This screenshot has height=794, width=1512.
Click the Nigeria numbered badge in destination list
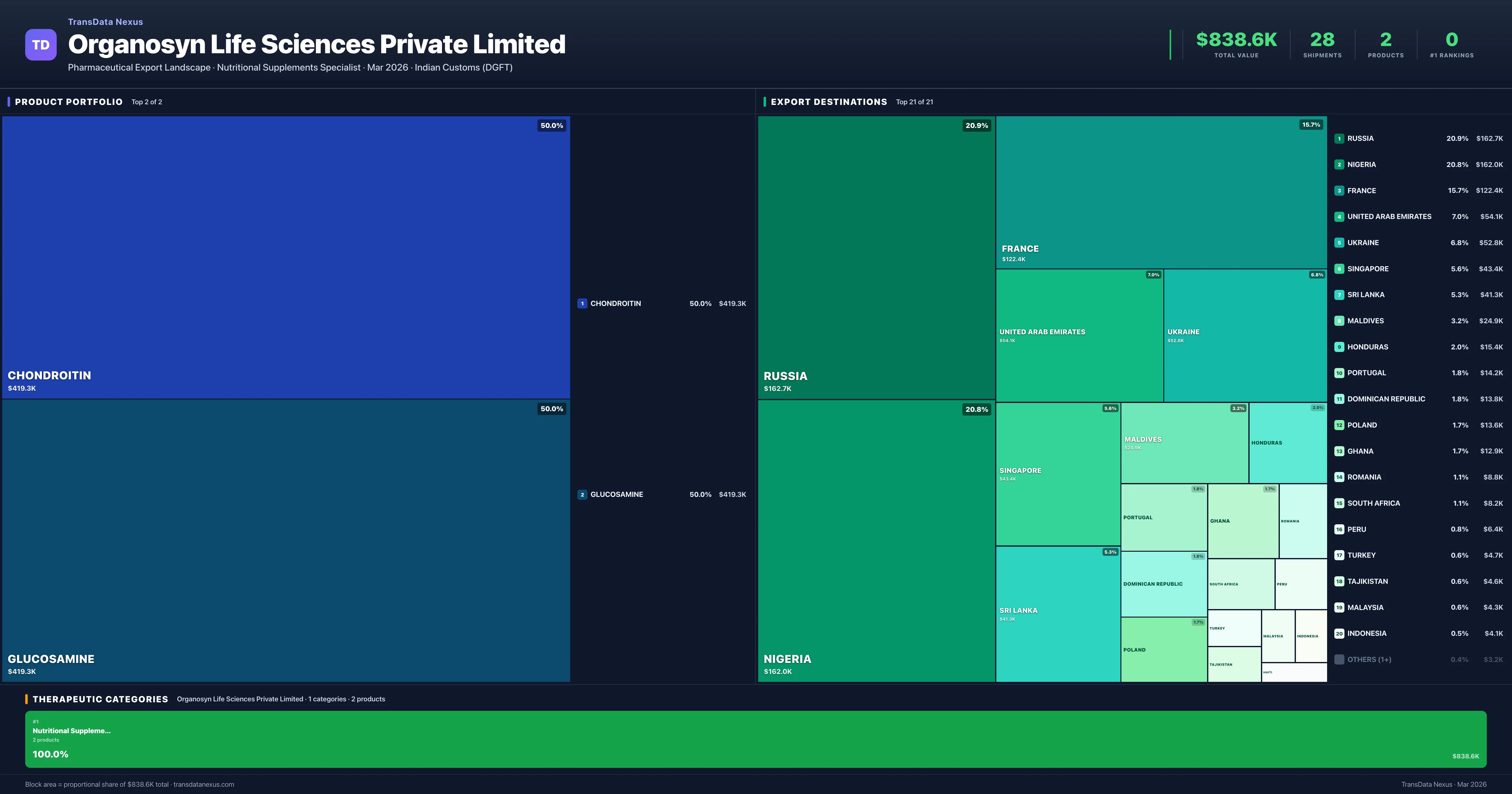click(1339, 164)
